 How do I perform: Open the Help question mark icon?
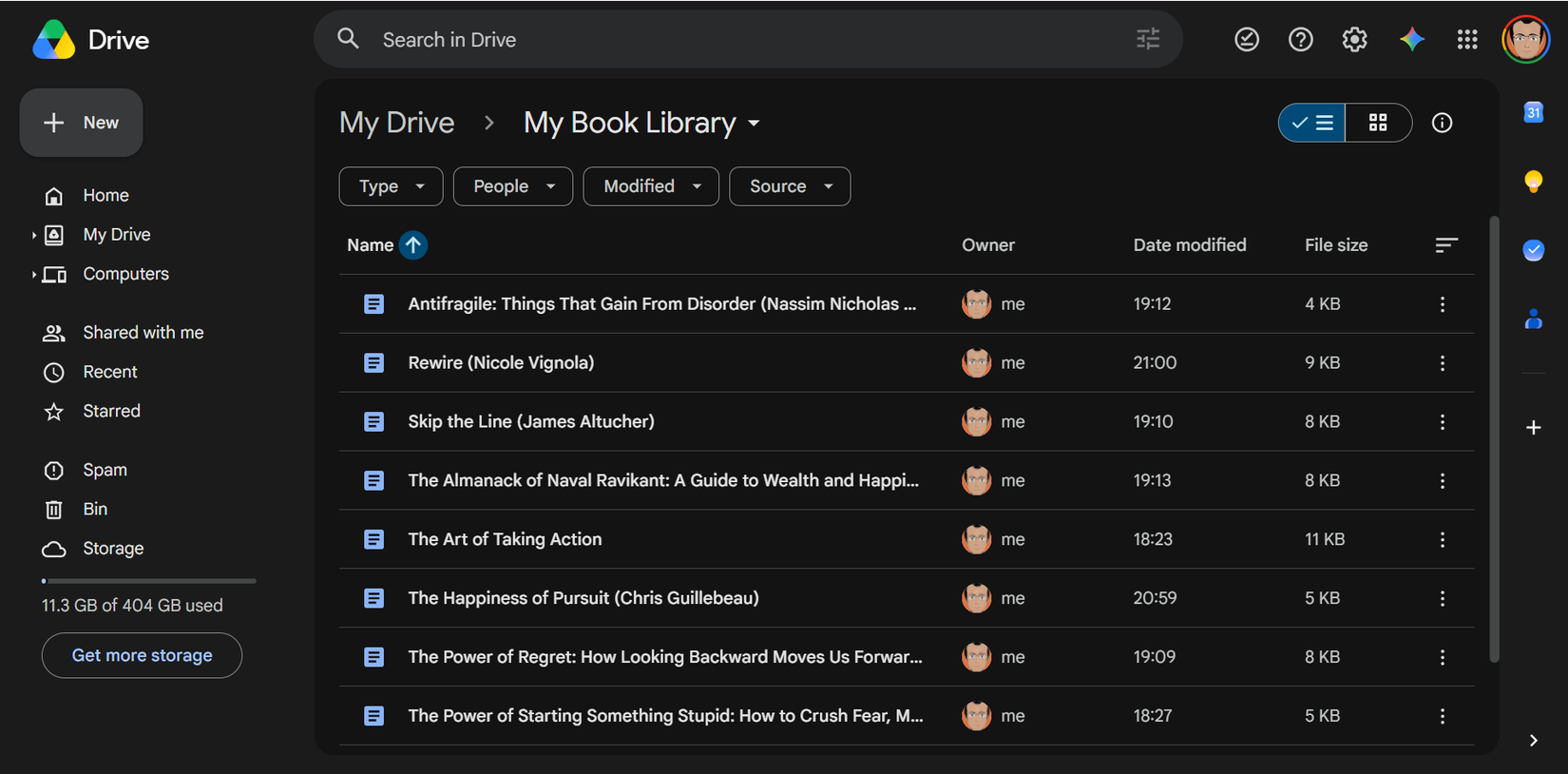[1301, 39]
